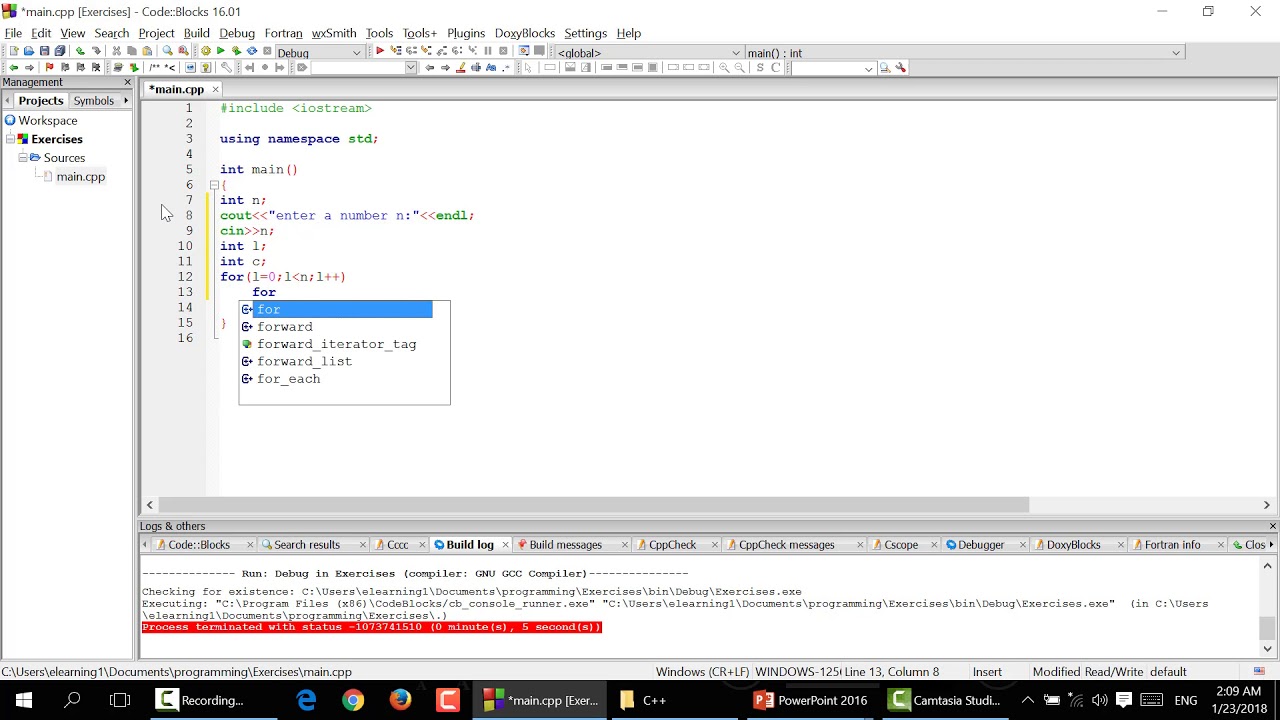Screen dimensions: 1280x720
Task: Collapse the Sources folder tree node
Action: point(23,158)
